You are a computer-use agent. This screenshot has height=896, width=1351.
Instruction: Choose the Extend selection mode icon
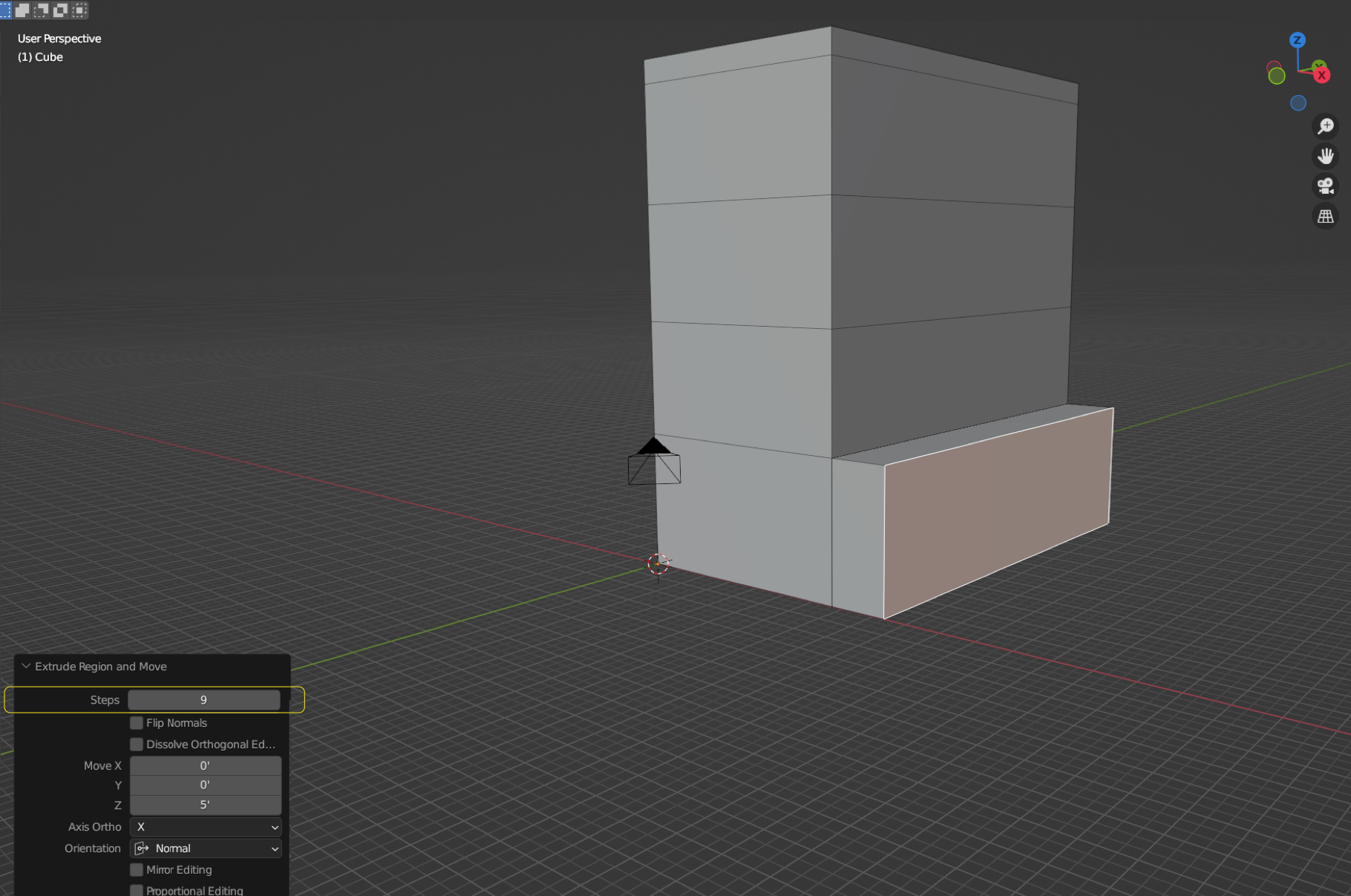point(22,10)
